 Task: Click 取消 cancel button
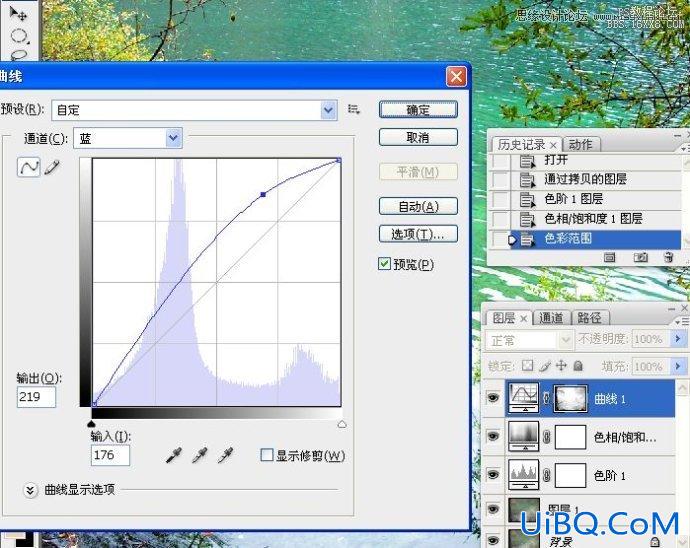418,137
